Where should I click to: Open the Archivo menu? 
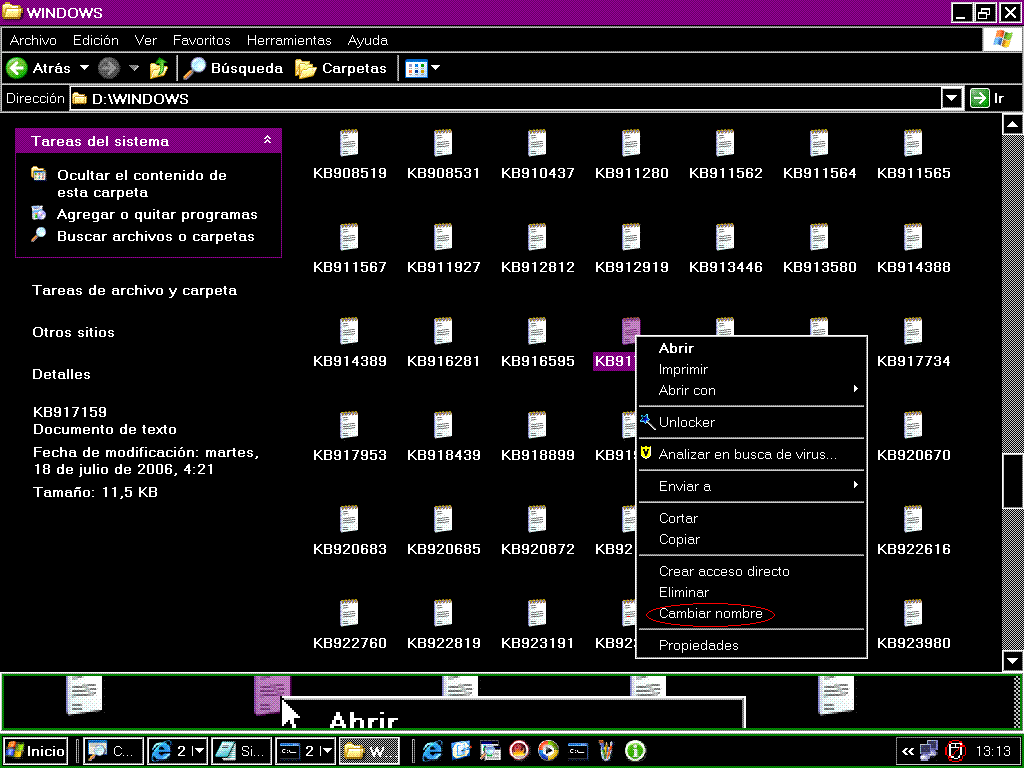33,40
